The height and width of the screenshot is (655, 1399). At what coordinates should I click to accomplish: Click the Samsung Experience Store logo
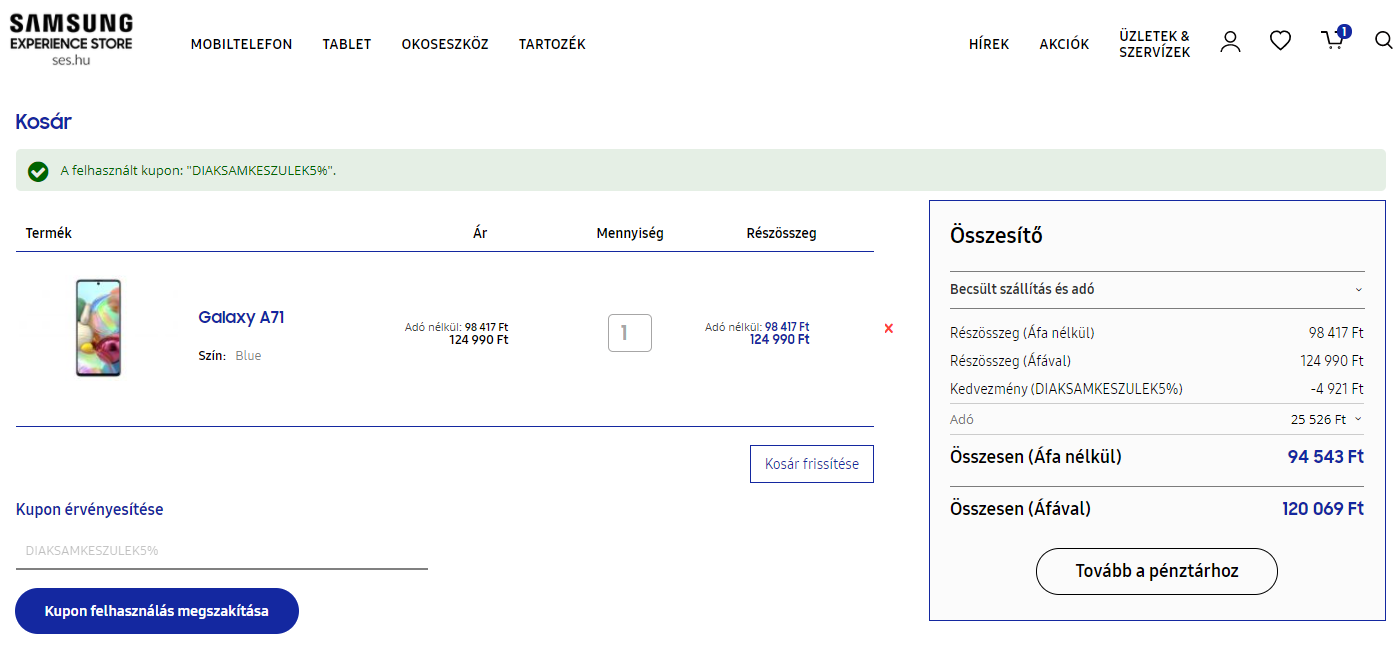[x=71, y=40]
